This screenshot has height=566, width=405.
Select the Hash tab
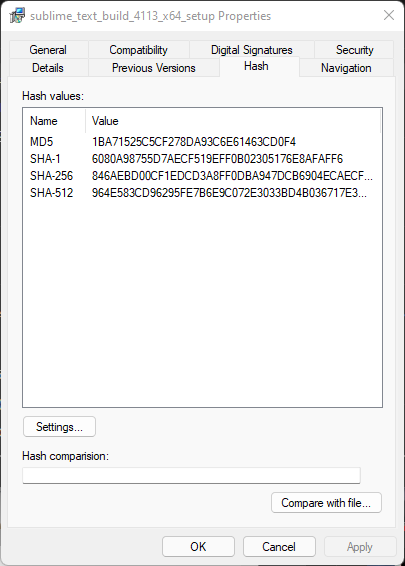(x=256, y=66)
